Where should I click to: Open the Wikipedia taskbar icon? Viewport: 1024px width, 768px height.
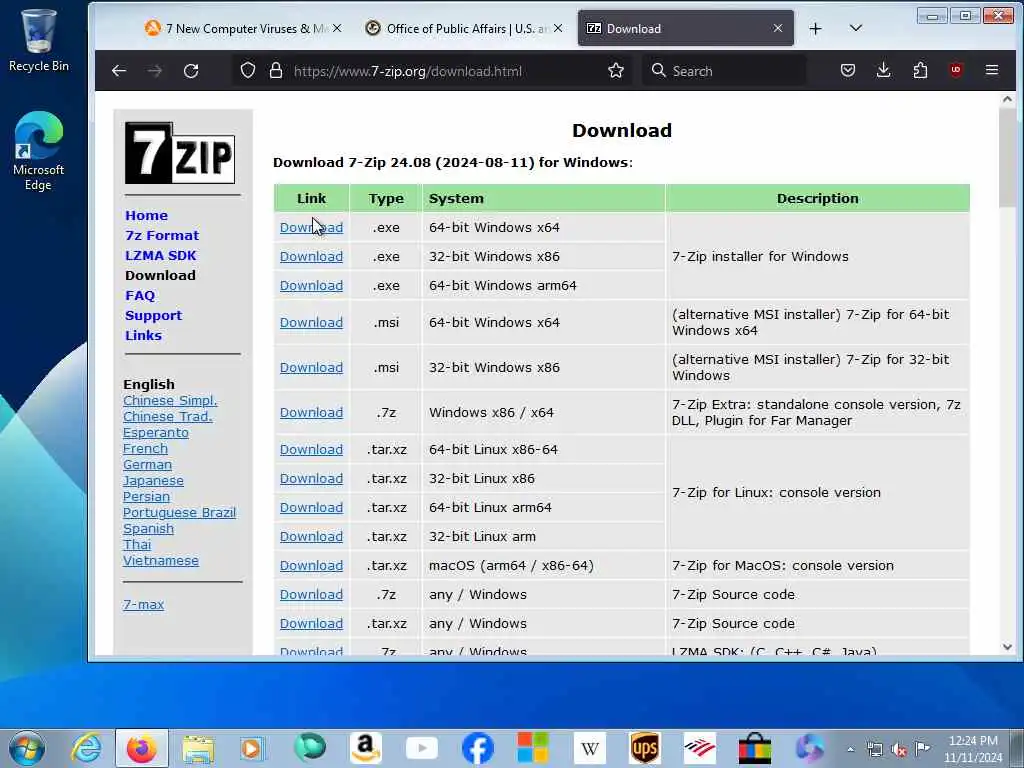pyautogui.click(x=590, y=748)
